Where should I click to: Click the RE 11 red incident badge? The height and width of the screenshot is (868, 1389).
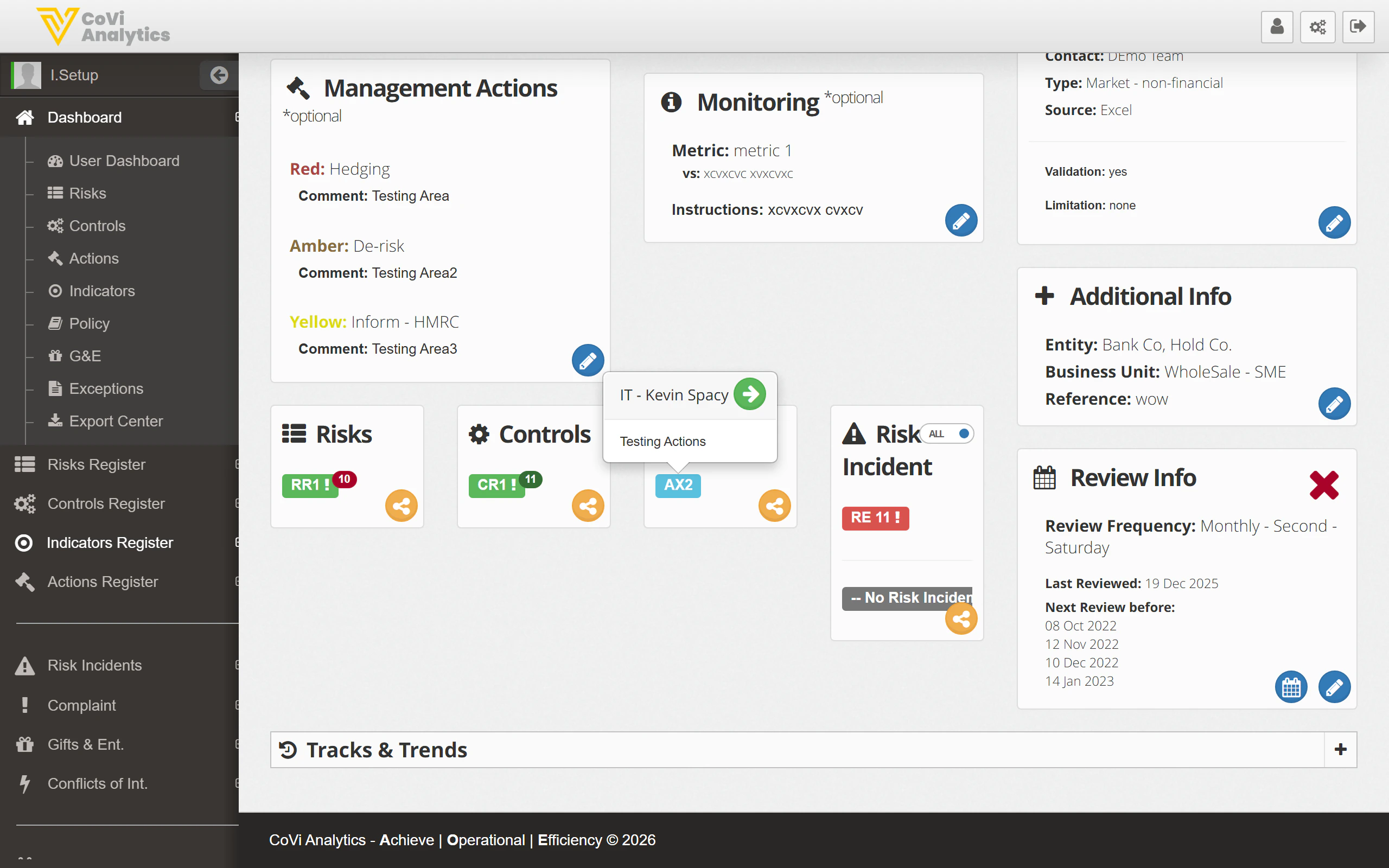[x=875, y=518]
